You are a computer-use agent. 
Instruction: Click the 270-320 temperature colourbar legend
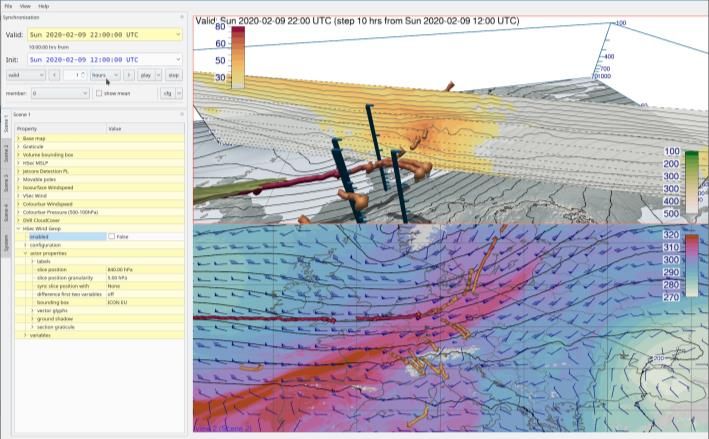(692, 265)
